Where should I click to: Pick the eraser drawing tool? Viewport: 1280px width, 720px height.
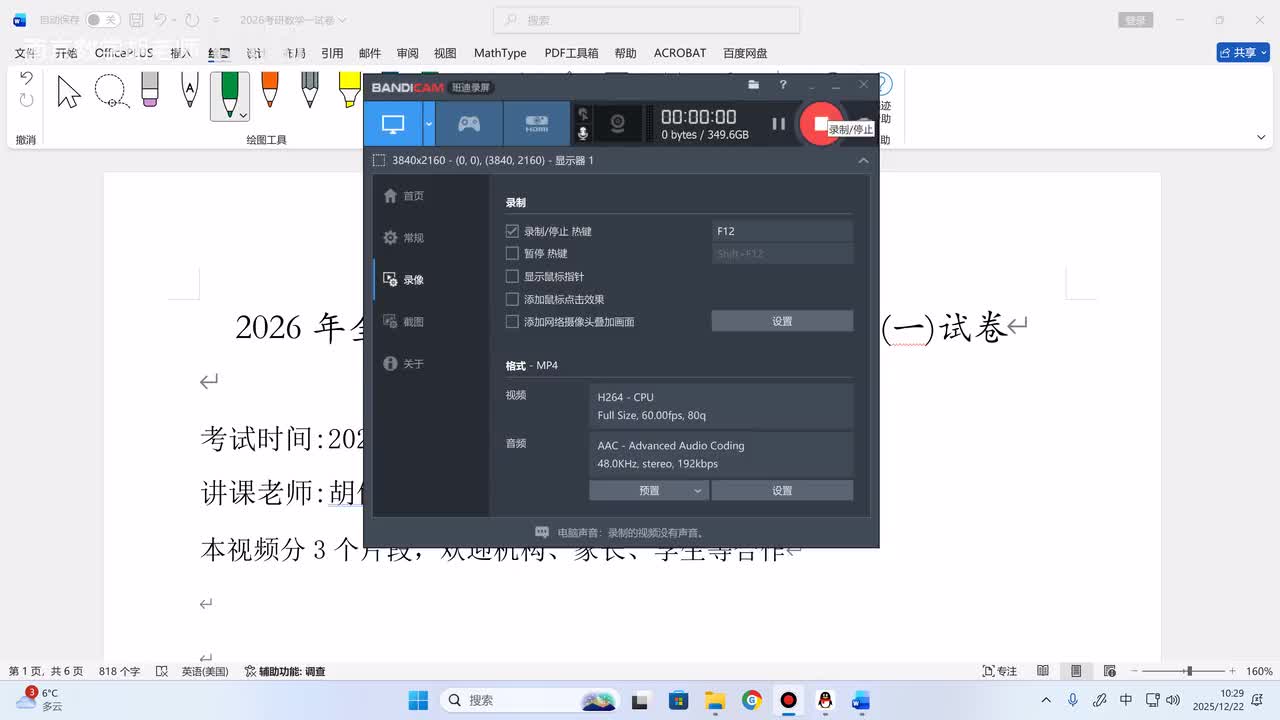(x=150, y=90)
